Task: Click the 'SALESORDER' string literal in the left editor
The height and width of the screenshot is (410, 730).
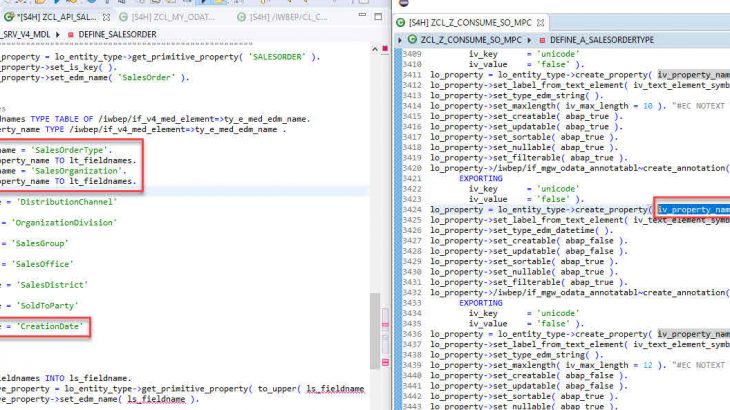Action: pos(277,57)
